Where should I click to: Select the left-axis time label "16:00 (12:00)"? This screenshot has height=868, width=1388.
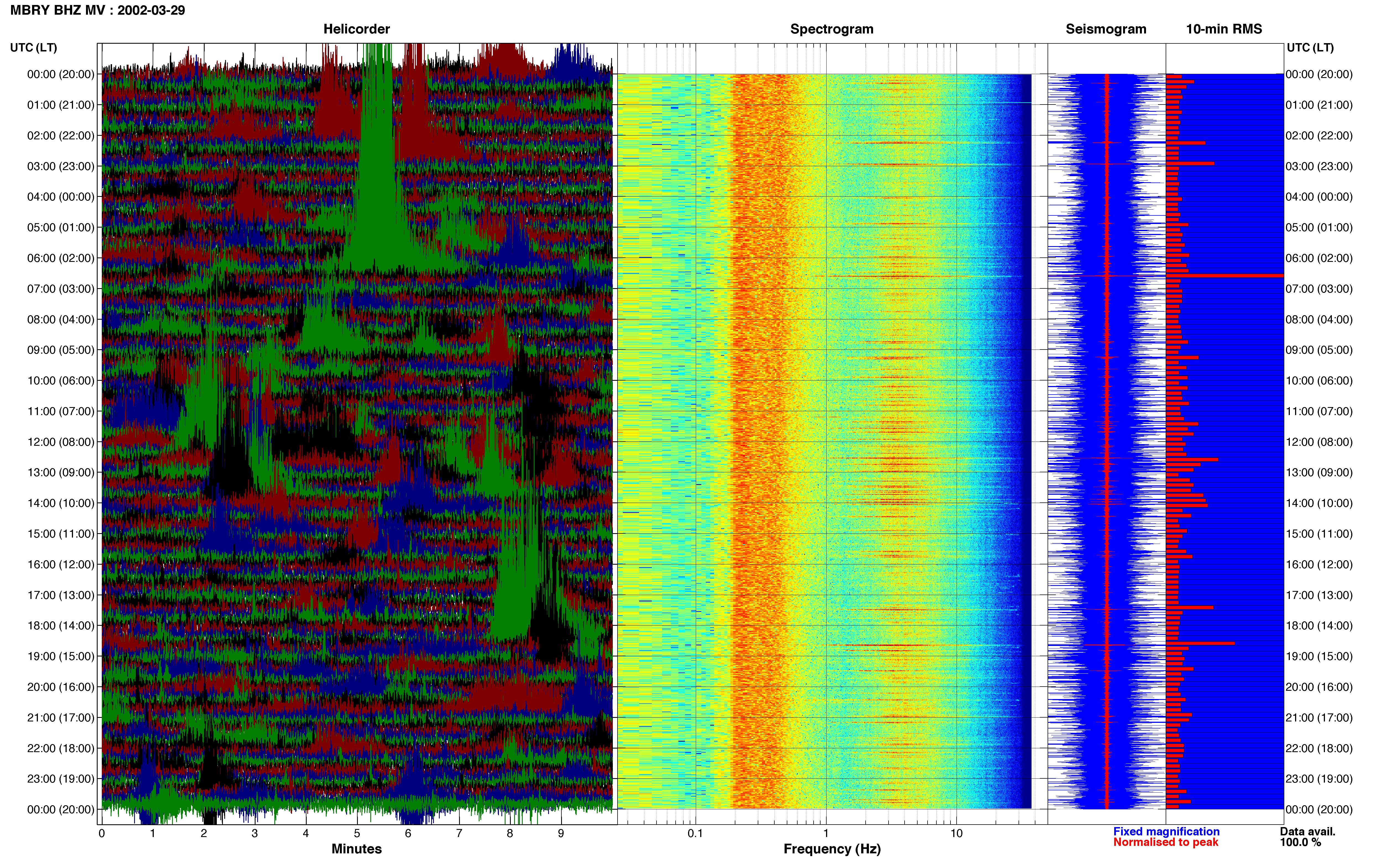coord(61,565)
